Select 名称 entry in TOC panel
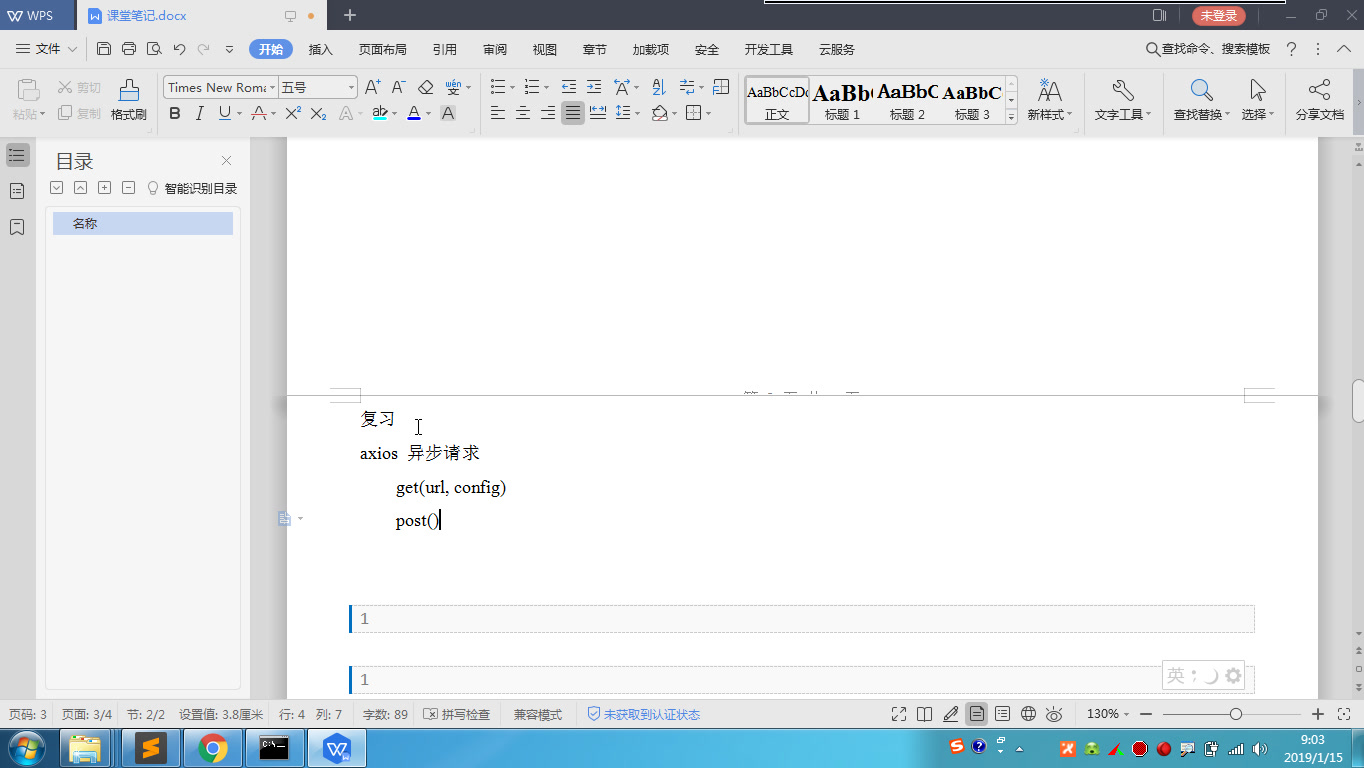 (143, 224)
